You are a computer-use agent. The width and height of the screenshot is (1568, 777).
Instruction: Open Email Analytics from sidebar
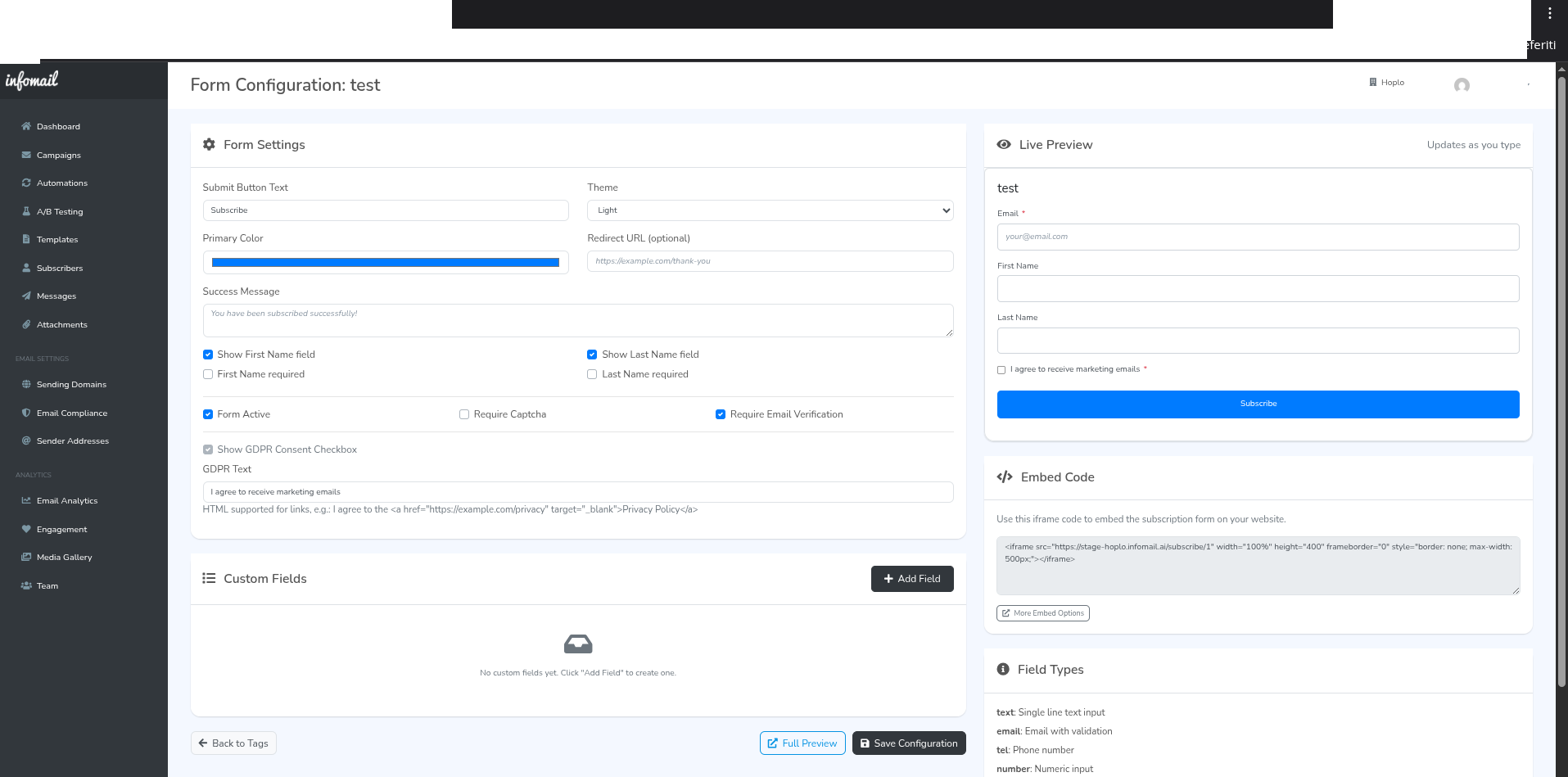click(67, 500)
